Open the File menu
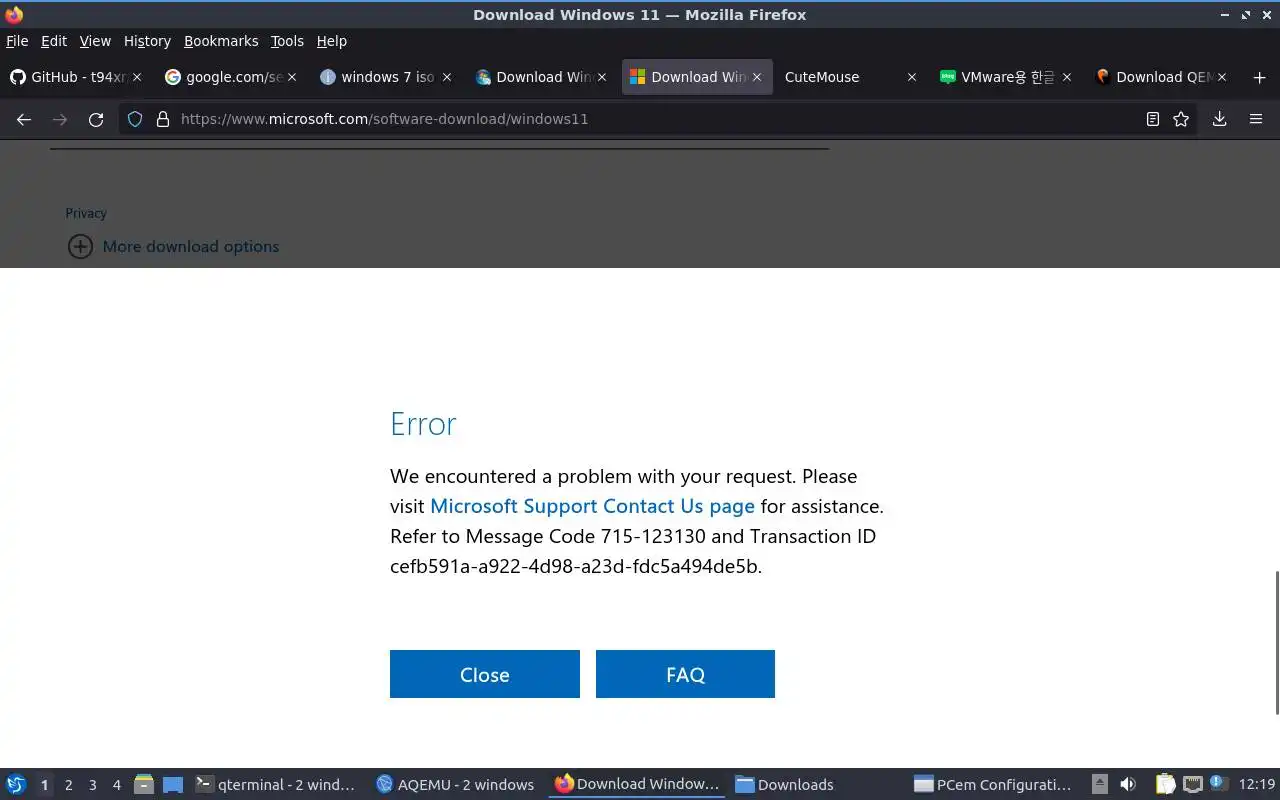This screenshot has width=1280, height=800. click(x=17, y=41)
